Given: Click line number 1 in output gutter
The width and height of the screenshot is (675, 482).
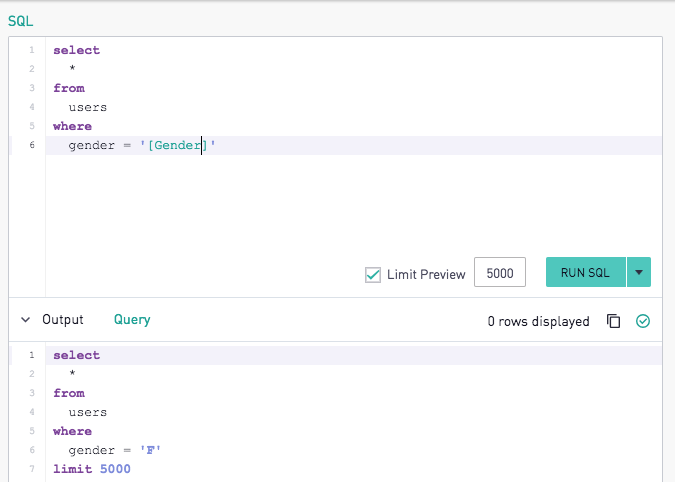Looking at the screenshot, I should (32, 355).
